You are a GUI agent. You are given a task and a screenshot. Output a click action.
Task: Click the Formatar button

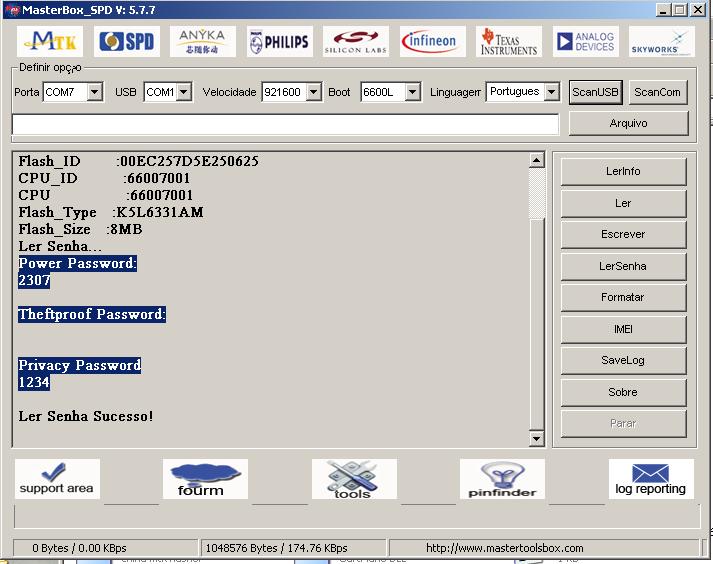(x=623, y=297)
